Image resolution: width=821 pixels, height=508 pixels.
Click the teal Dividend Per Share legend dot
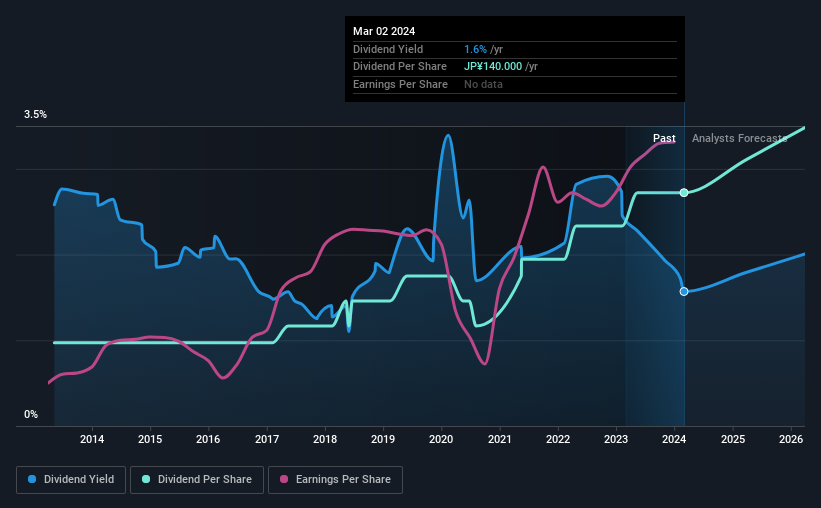[x=146, y=479]
